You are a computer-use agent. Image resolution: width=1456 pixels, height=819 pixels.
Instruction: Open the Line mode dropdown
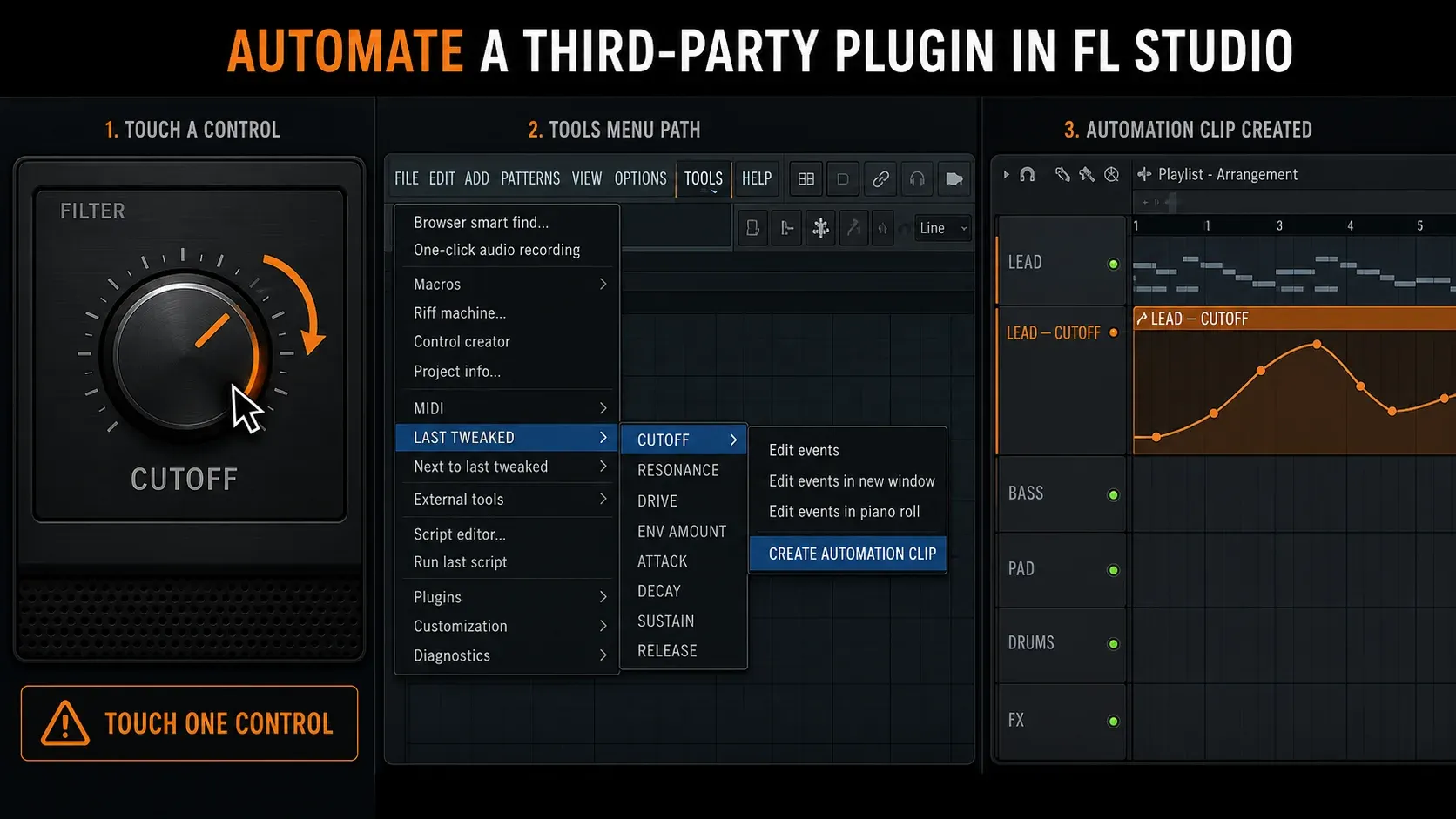(x=942, y=228)
